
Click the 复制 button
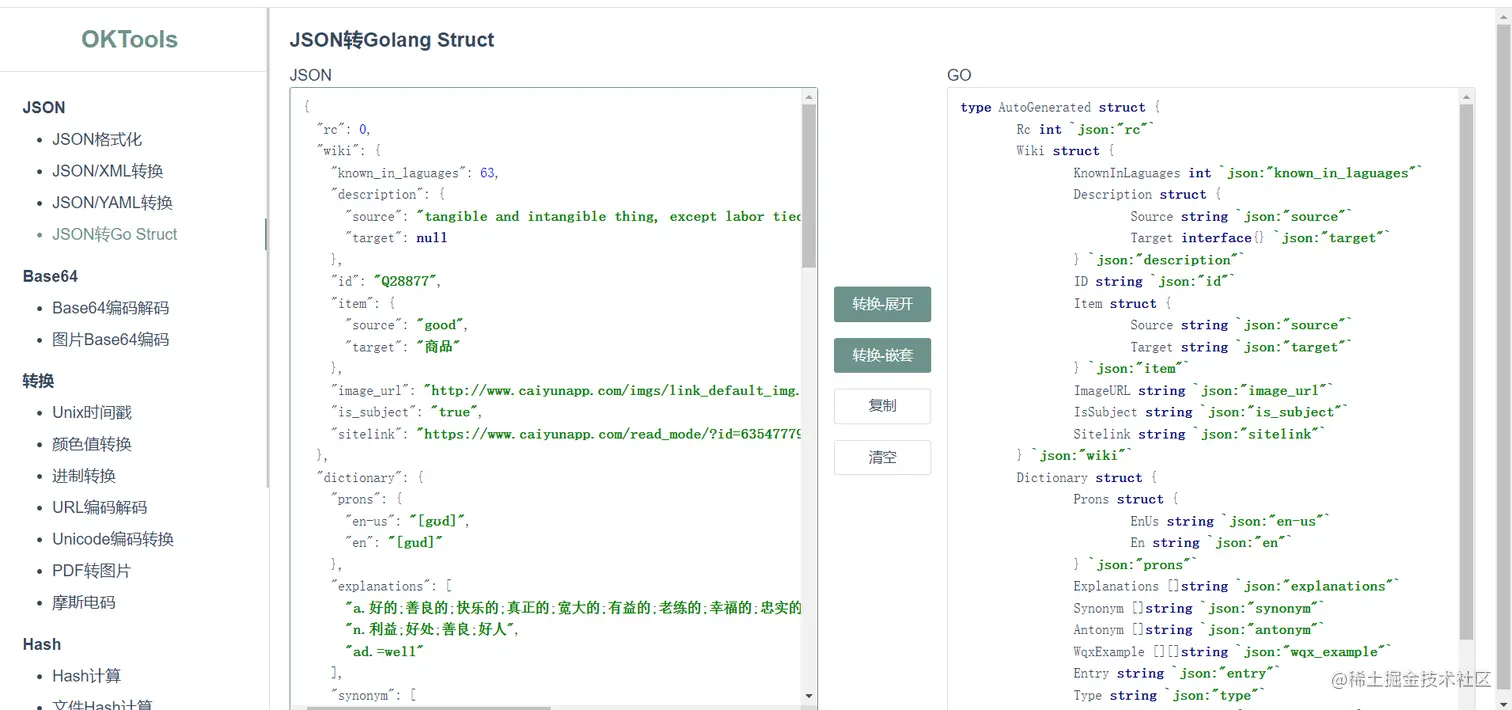(882, 406)
